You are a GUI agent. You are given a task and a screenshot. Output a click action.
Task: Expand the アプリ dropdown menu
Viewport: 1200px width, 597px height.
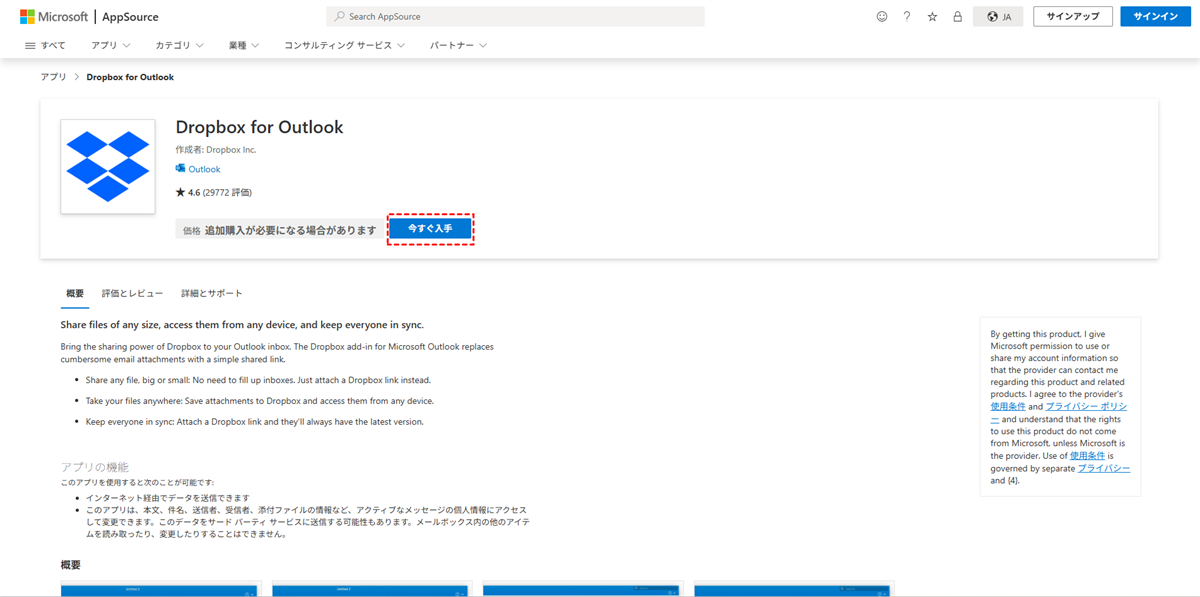click(111, 46)
